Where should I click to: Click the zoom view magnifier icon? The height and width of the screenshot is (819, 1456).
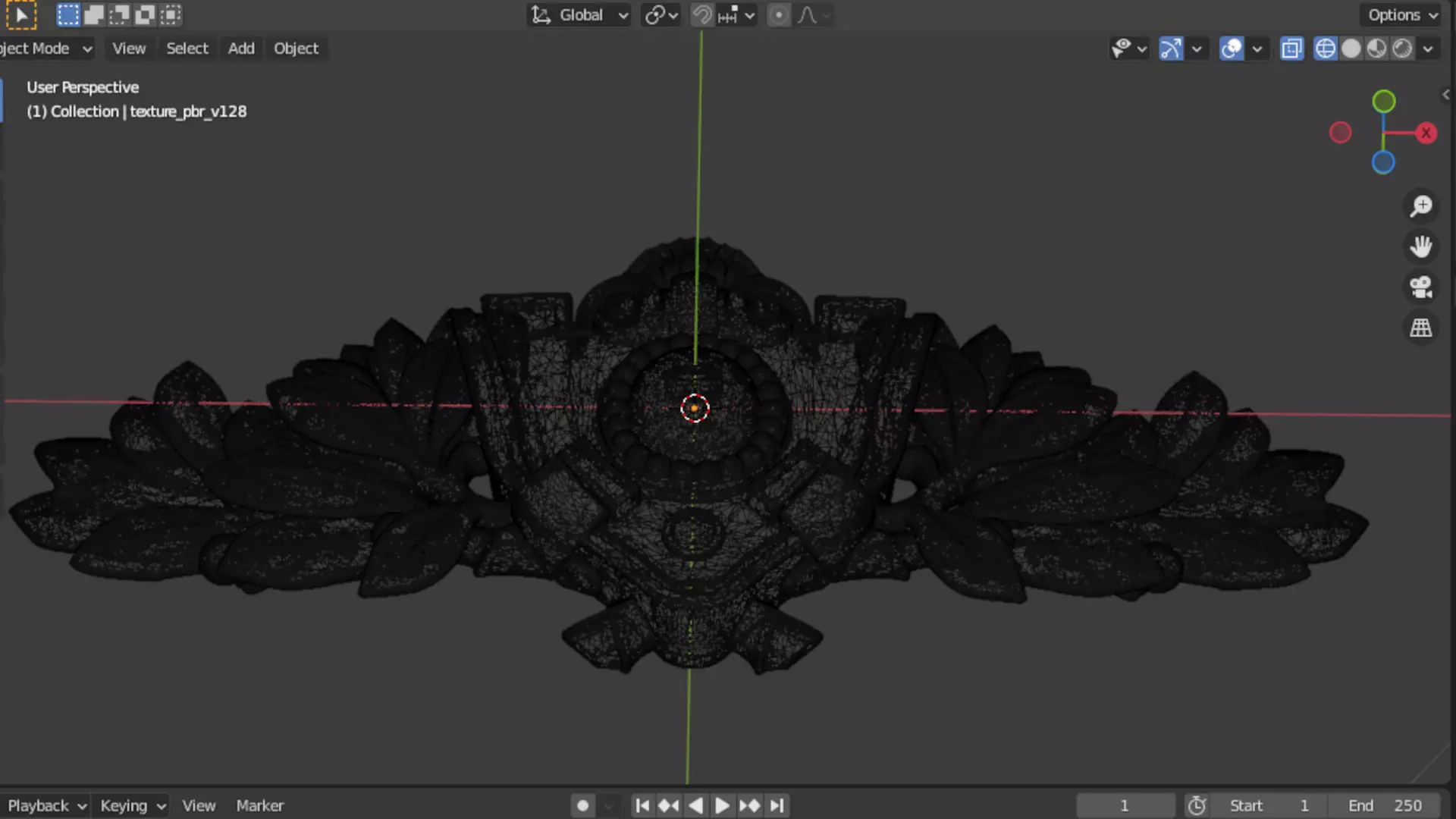click(x=1420, y=206)
